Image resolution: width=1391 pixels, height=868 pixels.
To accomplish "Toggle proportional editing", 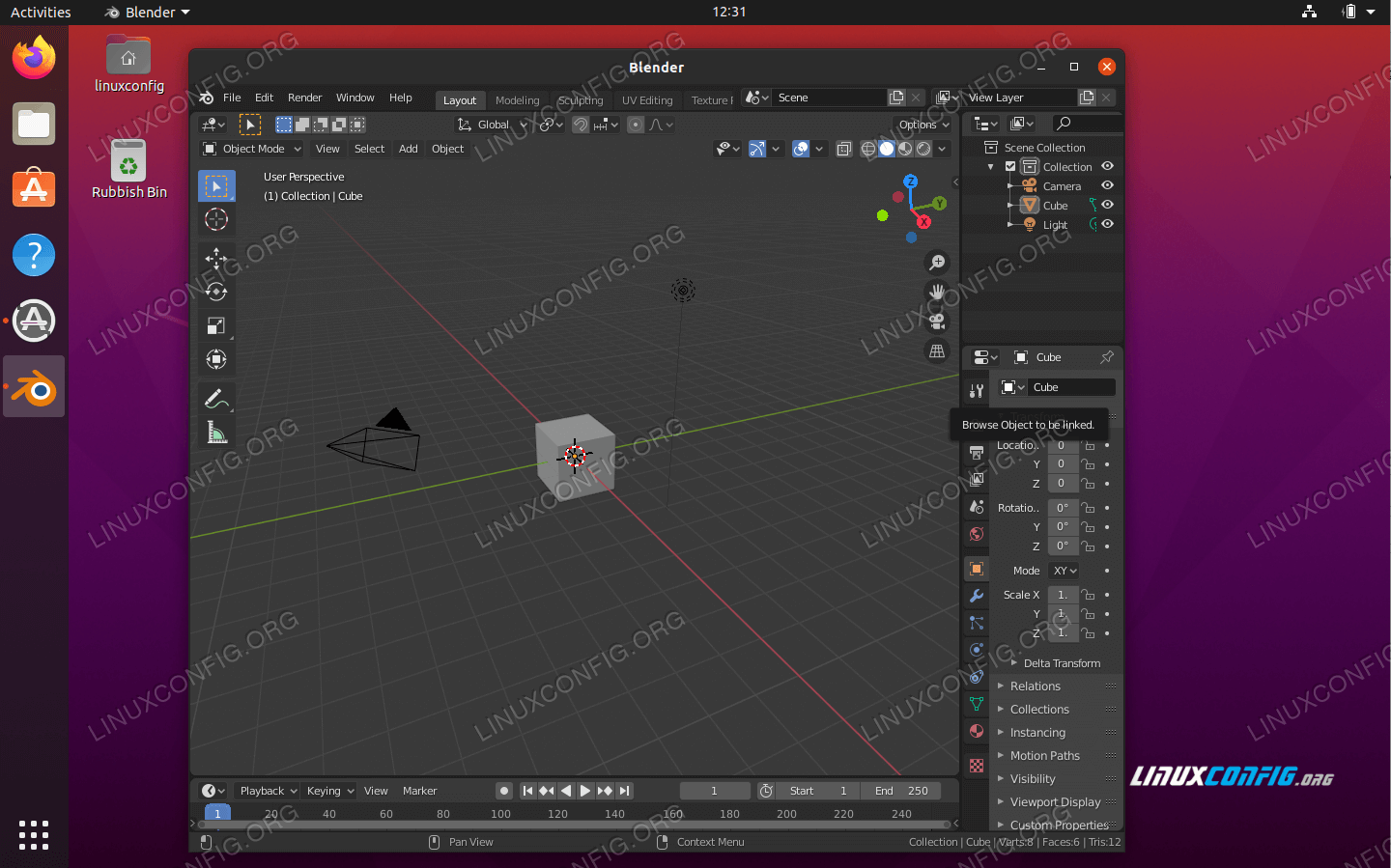I will click(x=636, y=125).
